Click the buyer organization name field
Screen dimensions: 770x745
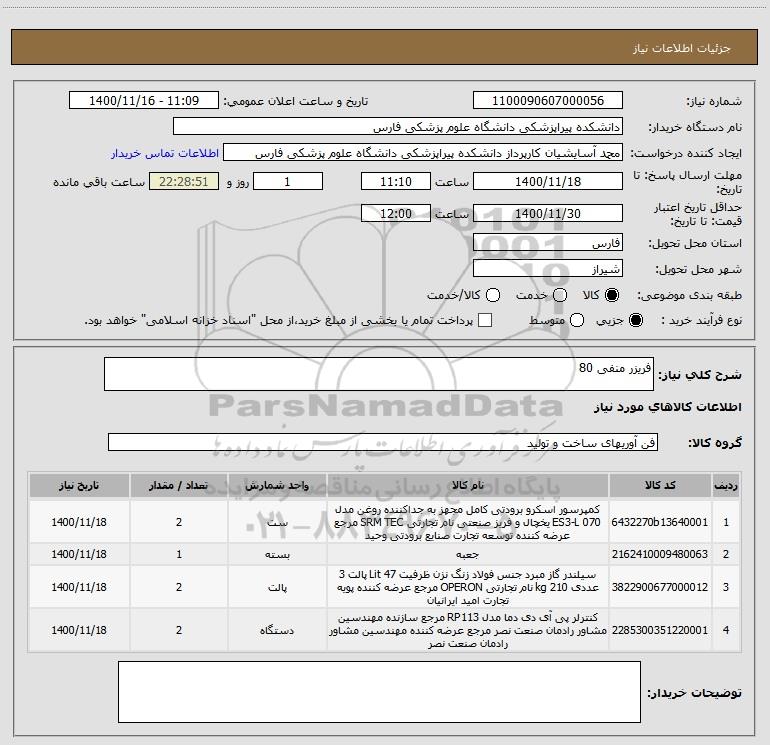point(398,127)
